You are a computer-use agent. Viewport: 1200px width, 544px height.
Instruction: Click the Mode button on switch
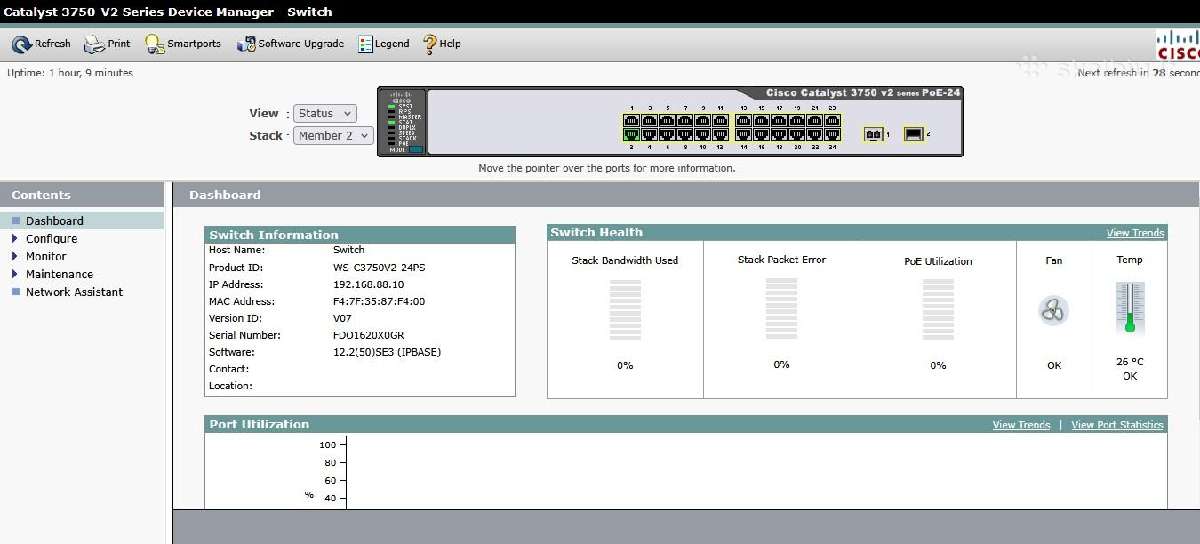[x=415, y=149]
